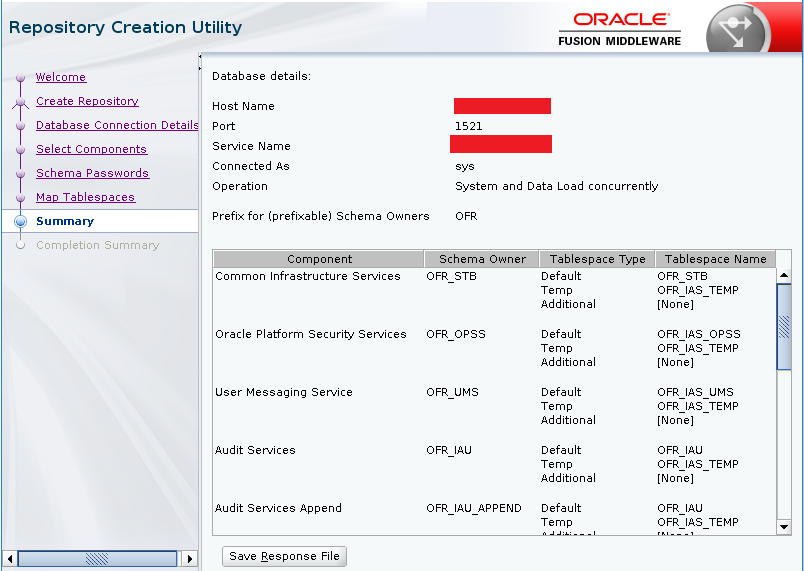804x571 pixels.
Task: Return to Schema Passwords step
Action: [92, 174]
